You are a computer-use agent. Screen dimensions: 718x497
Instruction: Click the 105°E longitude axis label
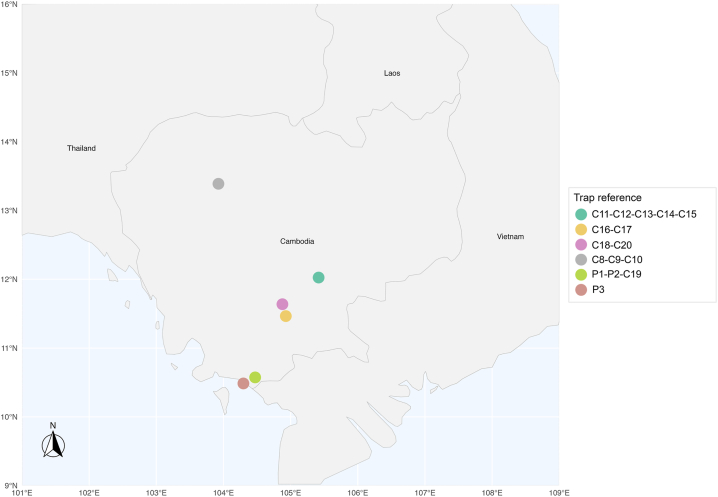click(291, 493)
